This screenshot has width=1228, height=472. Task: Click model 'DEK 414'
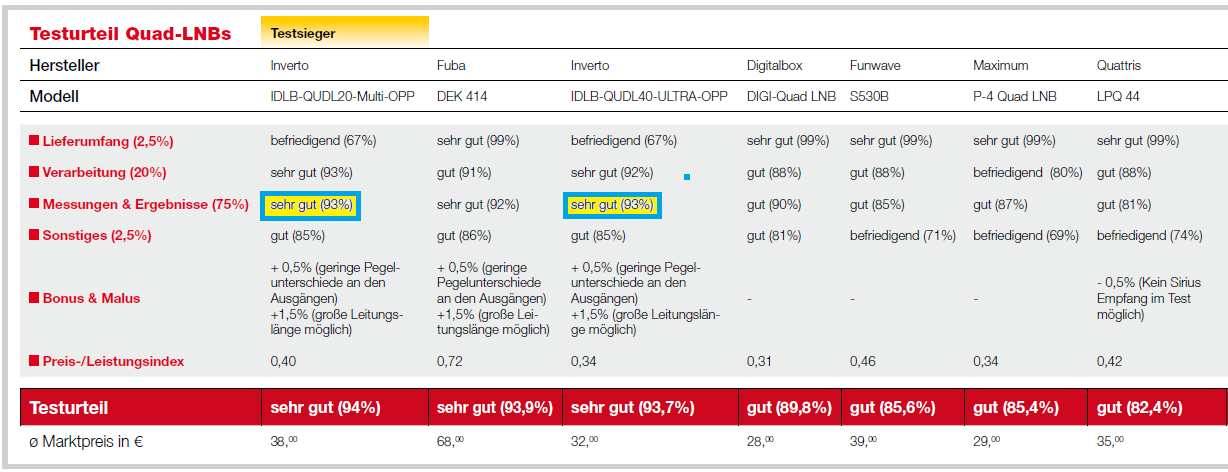pos(460,97)
